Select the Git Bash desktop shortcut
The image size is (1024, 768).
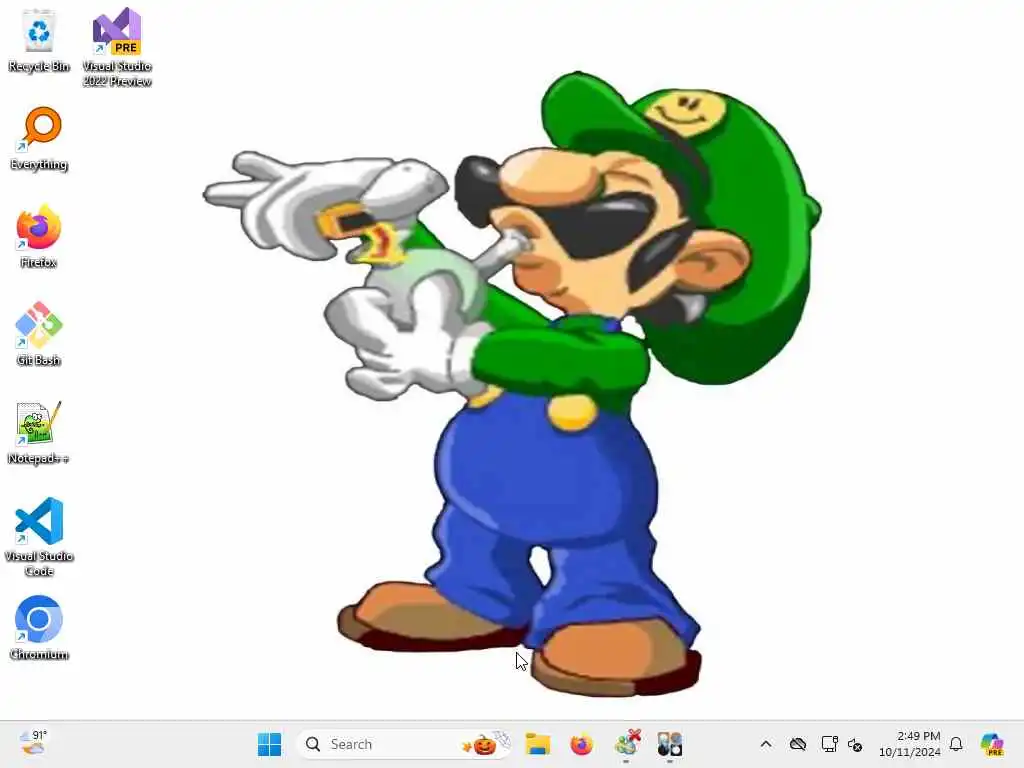(39, 334)
